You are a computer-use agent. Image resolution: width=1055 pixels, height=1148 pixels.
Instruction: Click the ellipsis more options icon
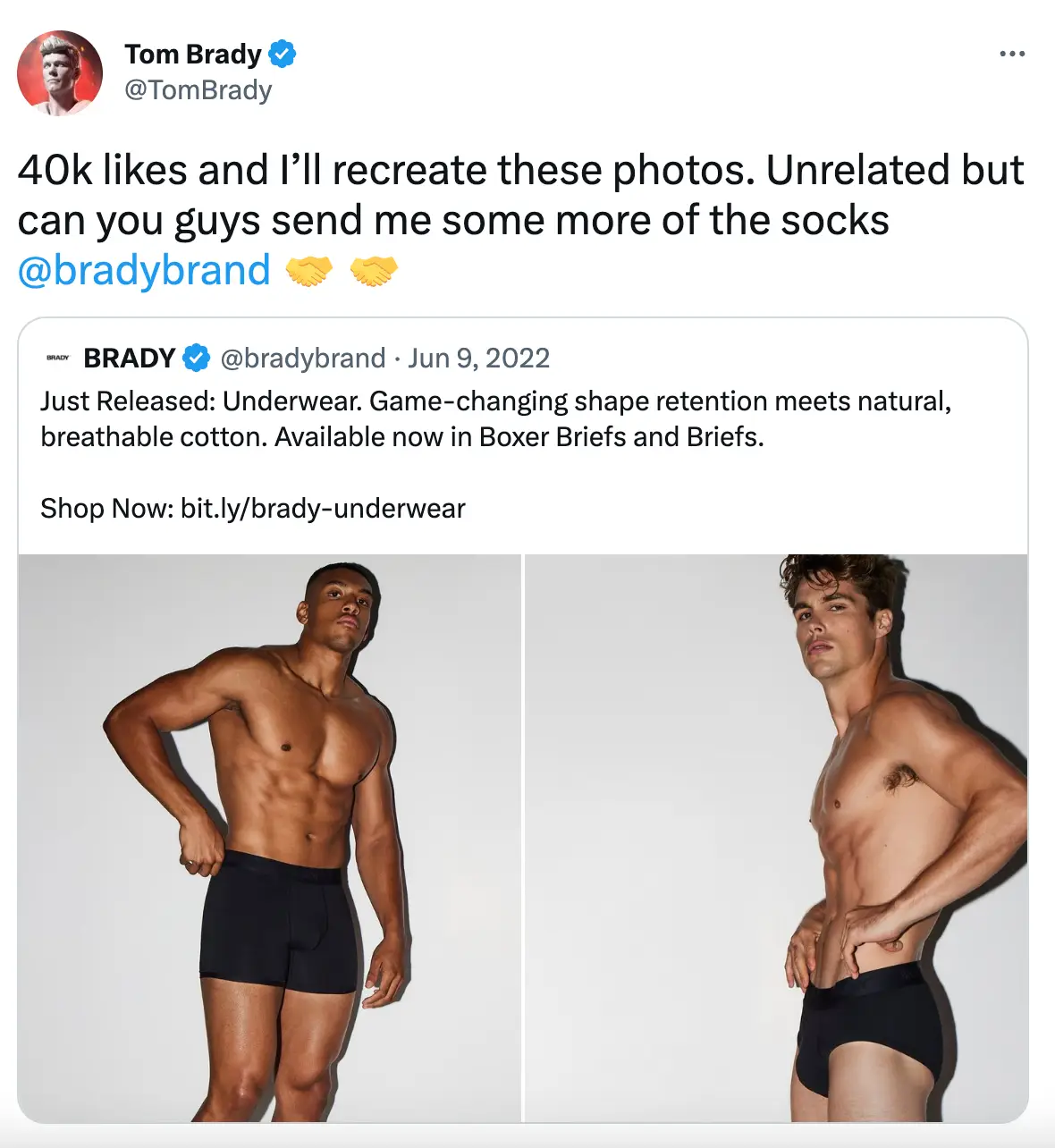tap(1010, 53)
